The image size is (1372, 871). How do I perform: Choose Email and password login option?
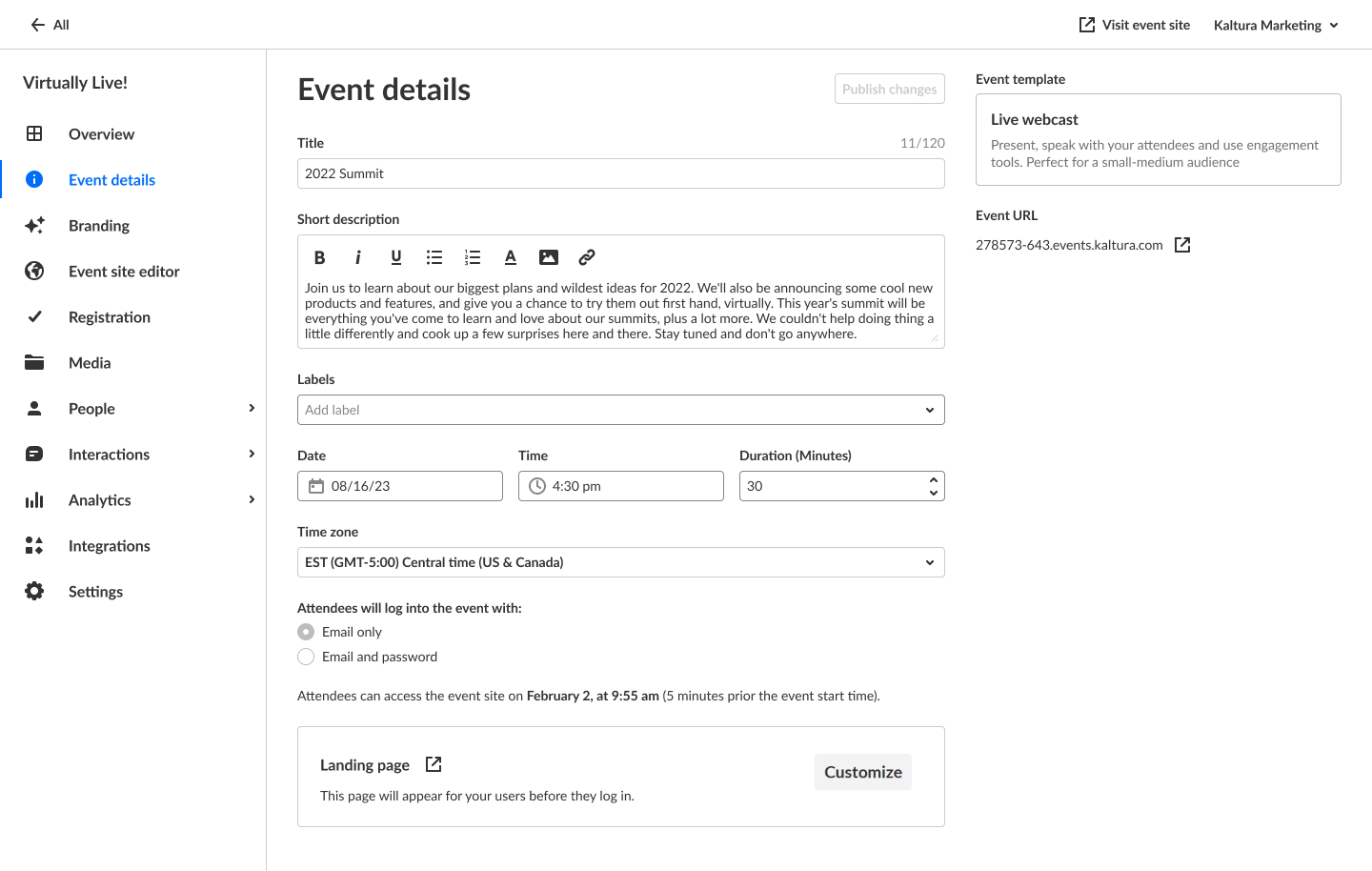pos(306,657)
